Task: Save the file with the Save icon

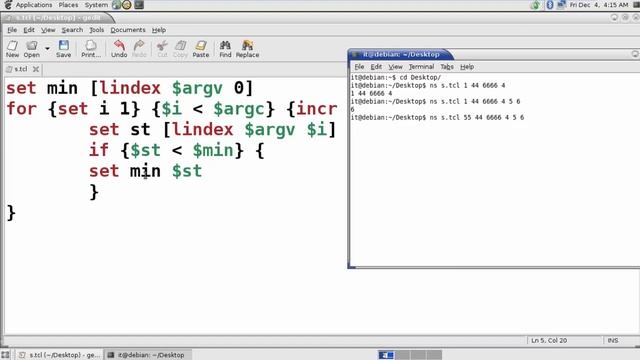Action: (x=64, y=49)
